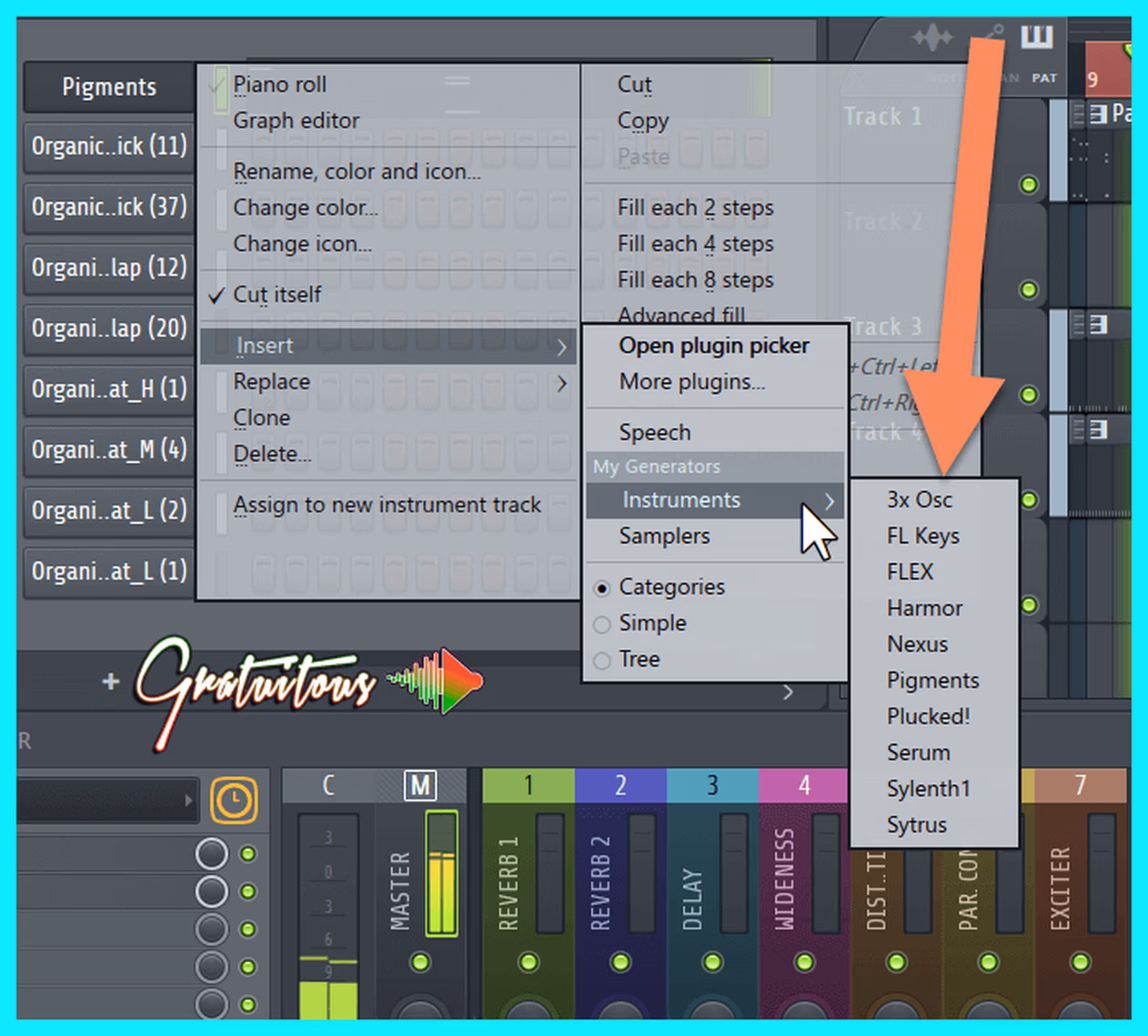
Task: Insert the Nexus instrument
Action: tap(934, 645)
